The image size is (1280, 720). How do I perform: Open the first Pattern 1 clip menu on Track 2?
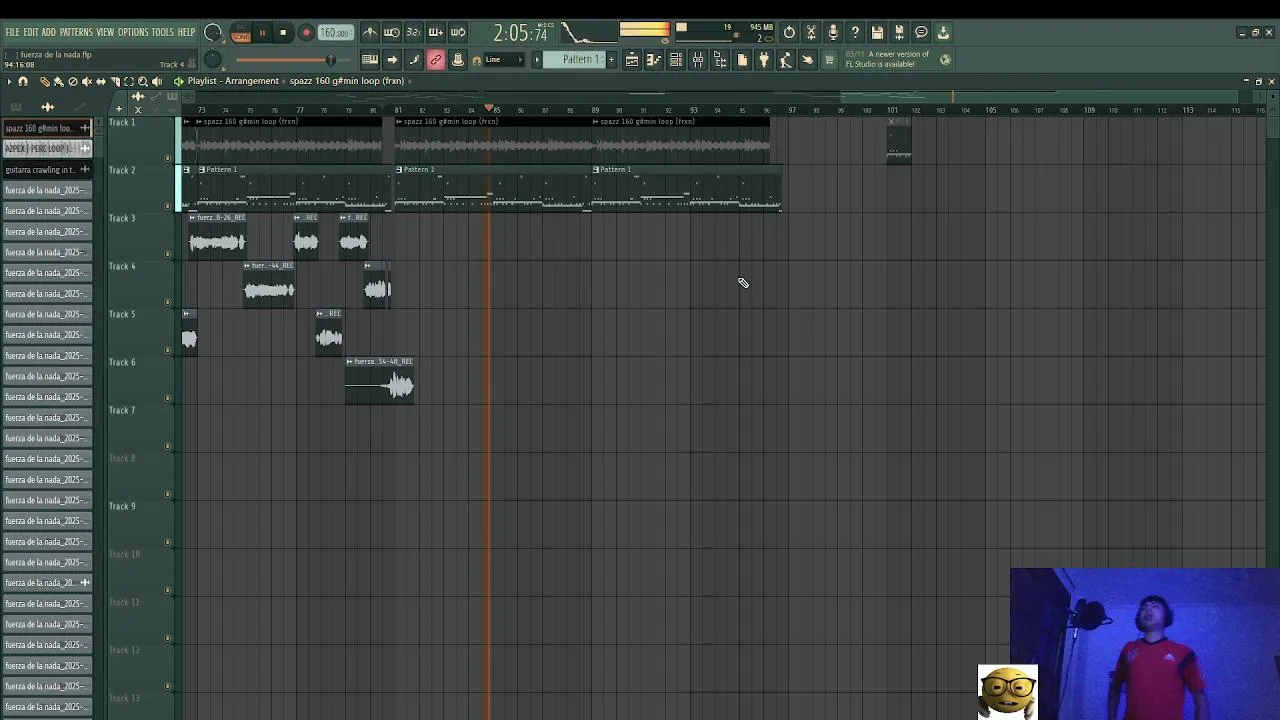coord(202,169)
